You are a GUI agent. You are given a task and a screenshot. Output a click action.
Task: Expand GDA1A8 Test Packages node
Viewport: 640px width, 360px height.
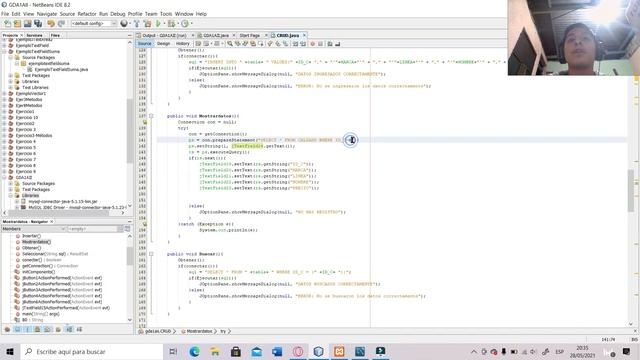coord(11,189)
